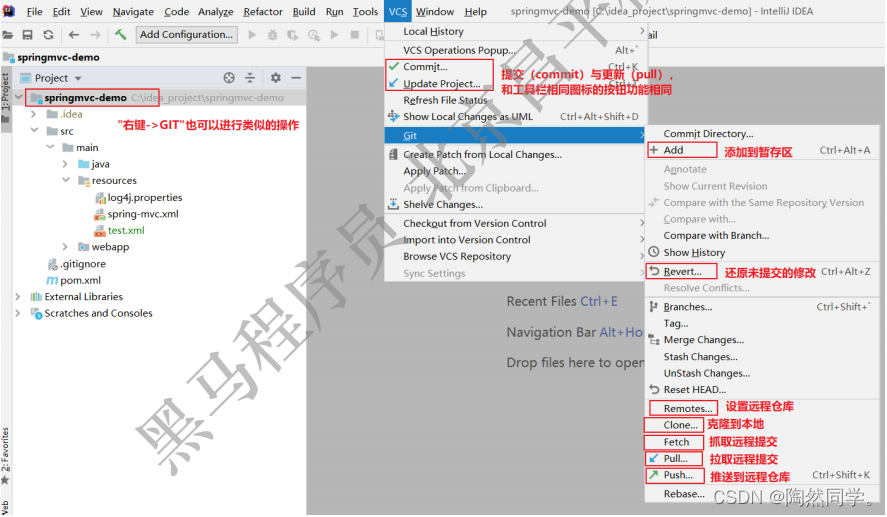Choose Fetch in Git submenu

coord(762,442)
